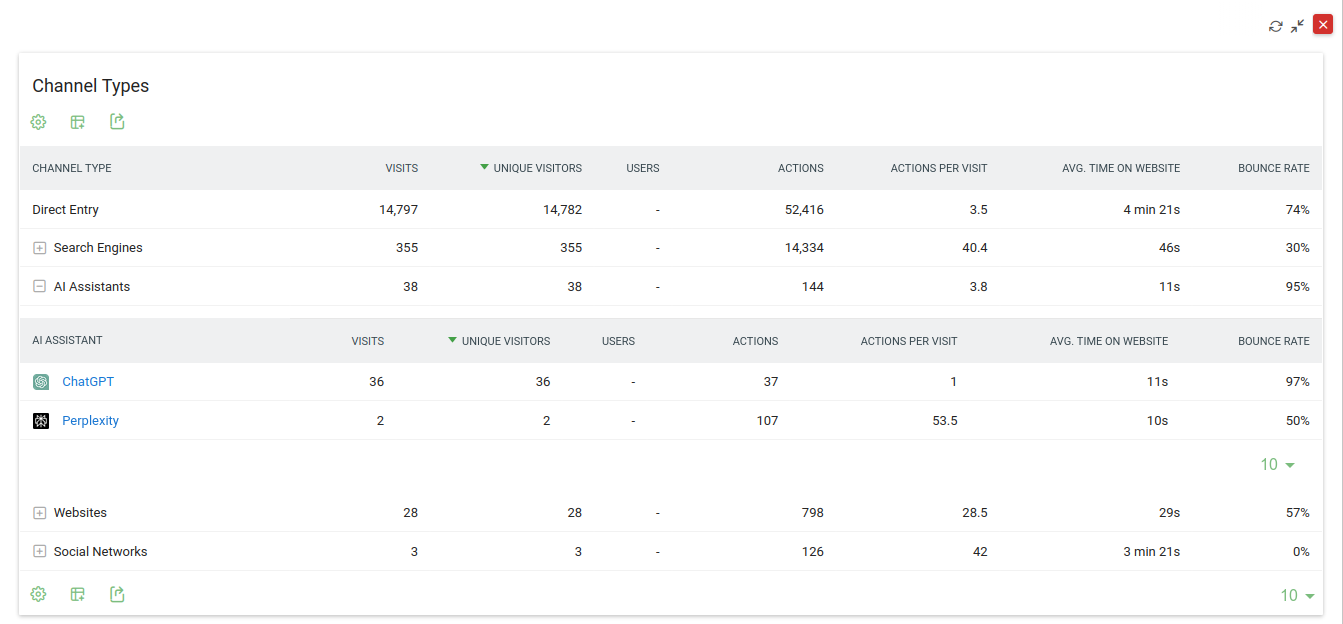1343x624 pixels.
Task: Collapse the AI Assistants row
Action: click(x=40, y=287)
